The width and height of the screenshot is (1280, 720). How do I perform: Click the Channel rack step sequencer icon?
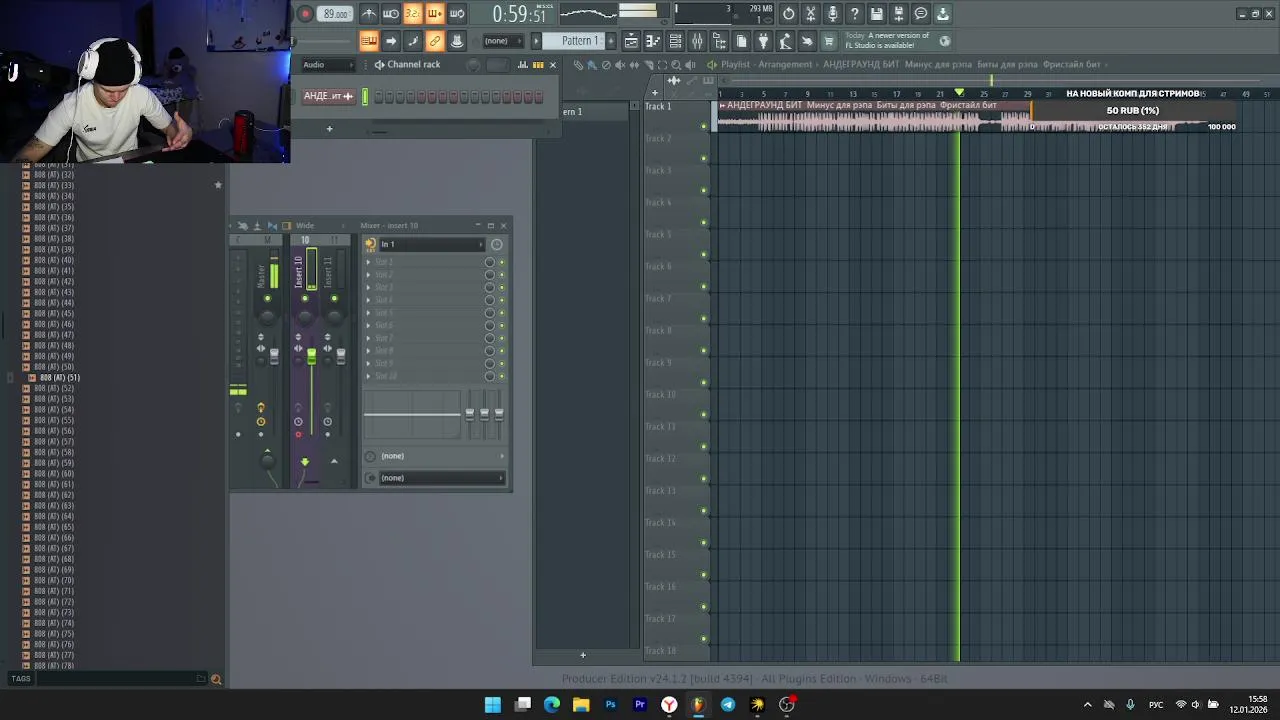tap(538, 65)
